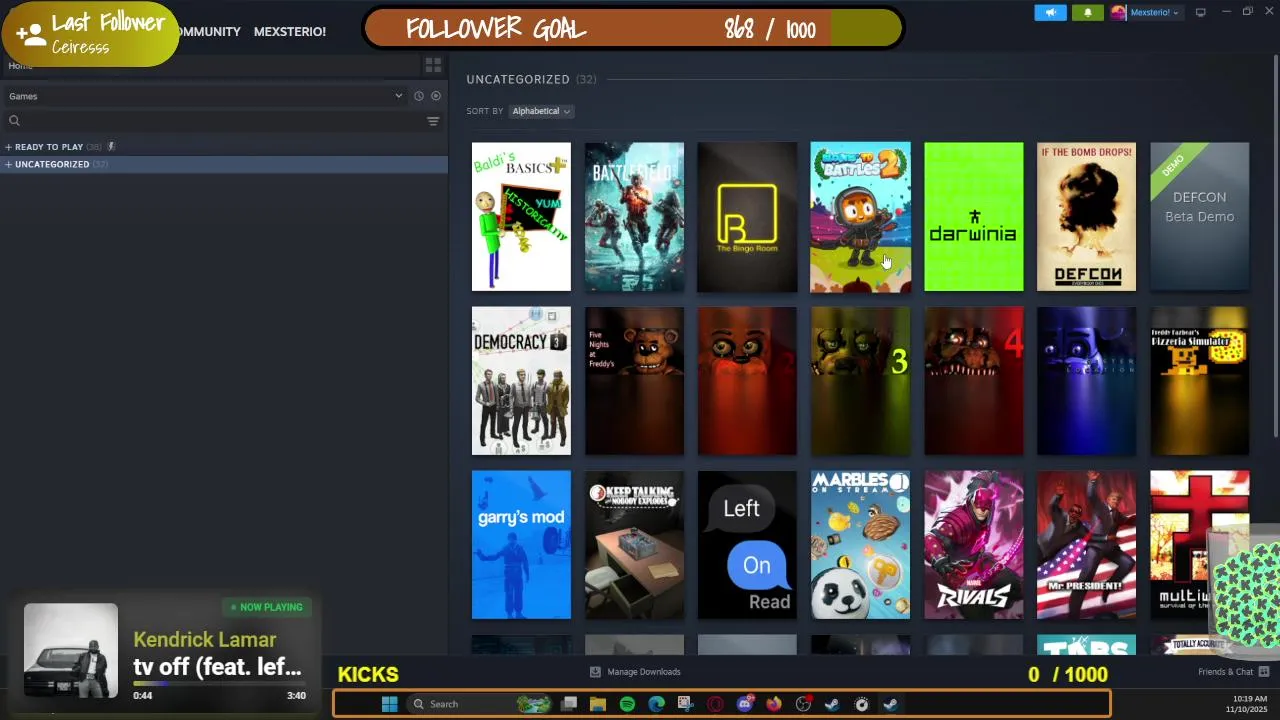Click the library search field
The width and height of the screenshot is (1280, 720).
pyautogui.click(x=215, y=121)
